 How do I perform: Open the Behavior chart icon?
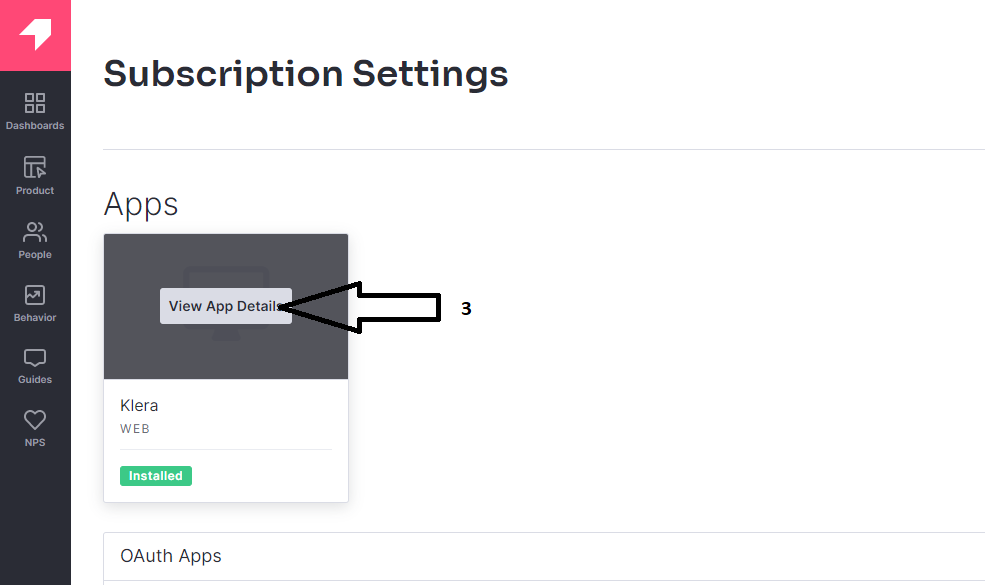35,295
